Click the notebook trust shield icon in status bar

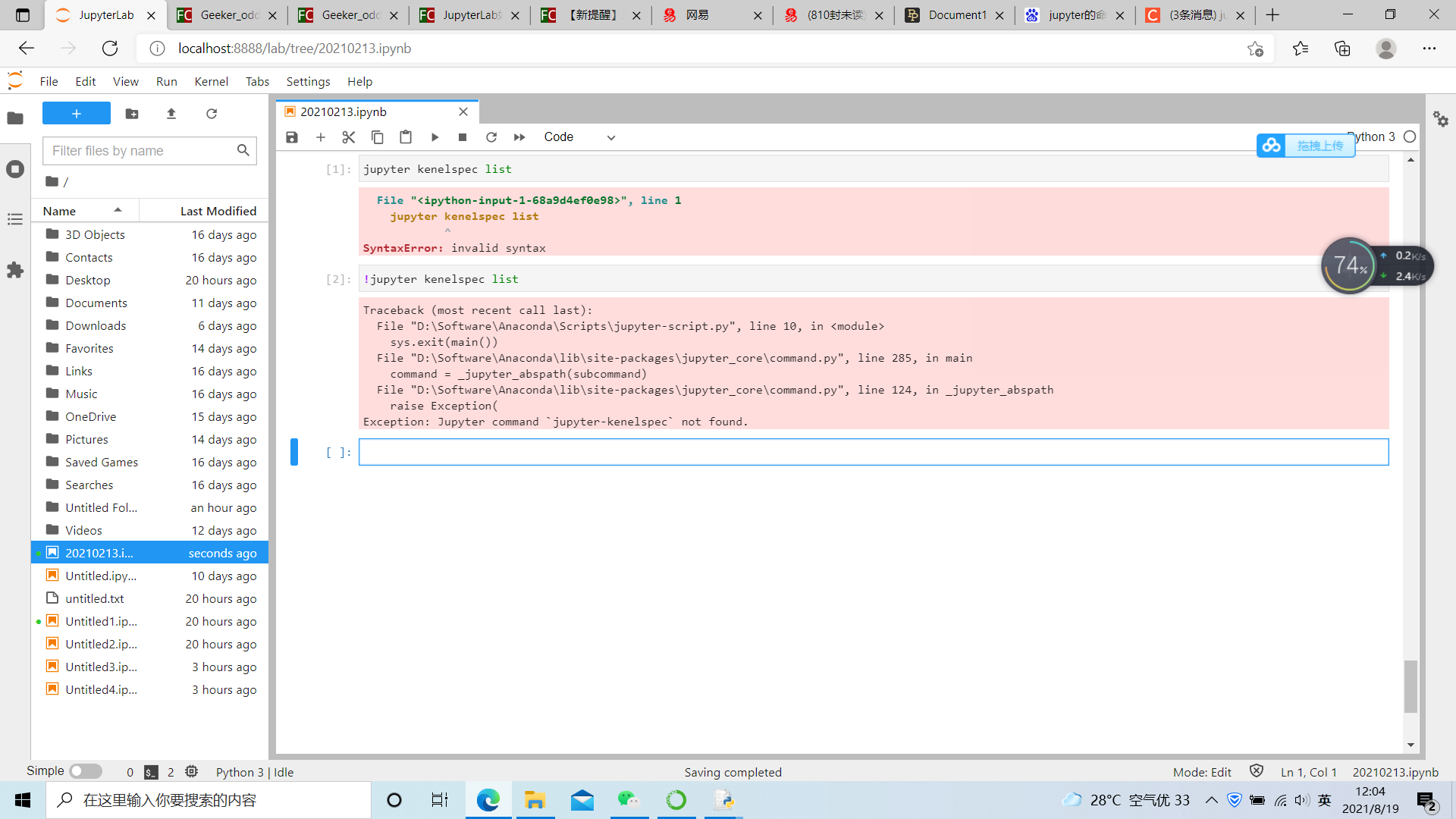click(1257, 771)
